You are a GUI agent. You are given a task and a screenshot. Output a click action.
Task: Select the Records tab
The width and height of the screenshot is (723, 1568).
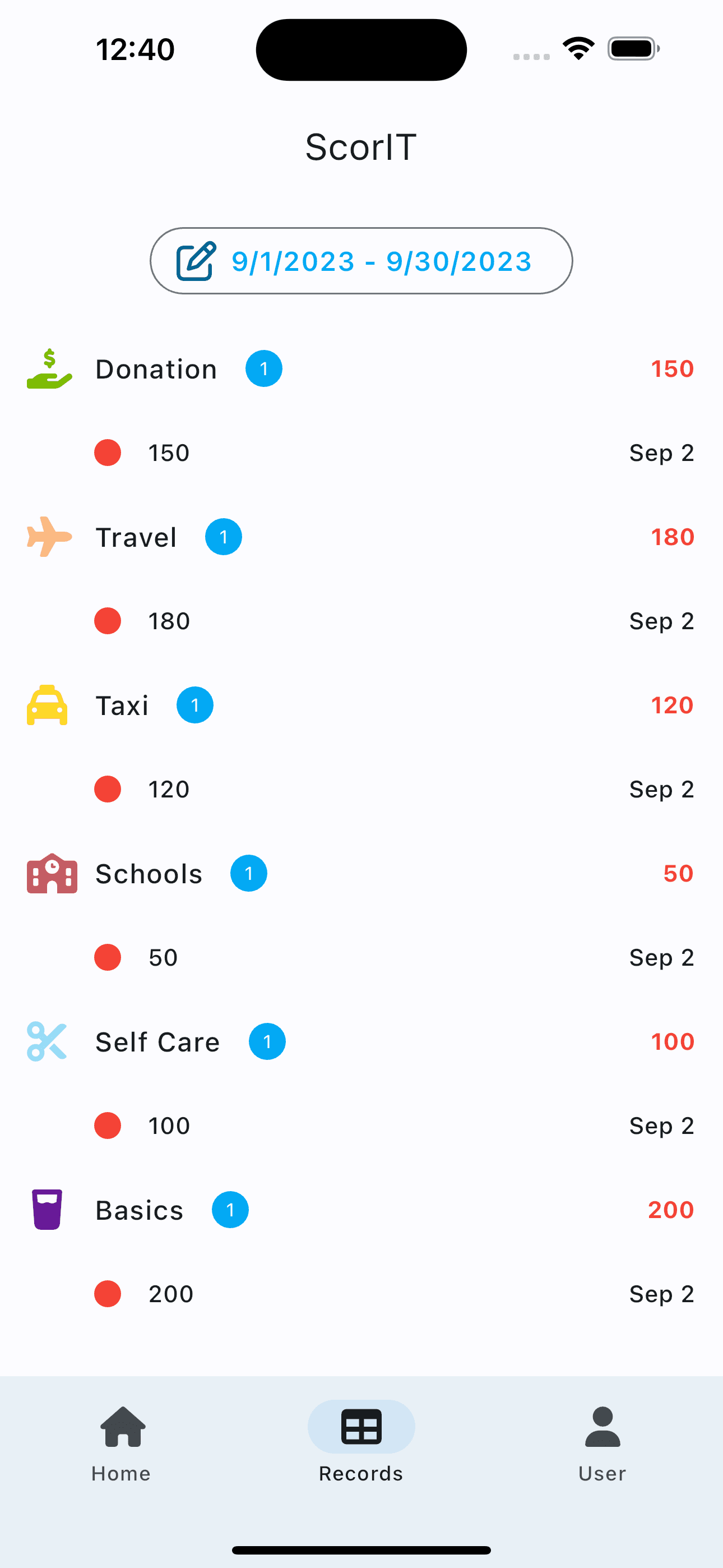361,1443
